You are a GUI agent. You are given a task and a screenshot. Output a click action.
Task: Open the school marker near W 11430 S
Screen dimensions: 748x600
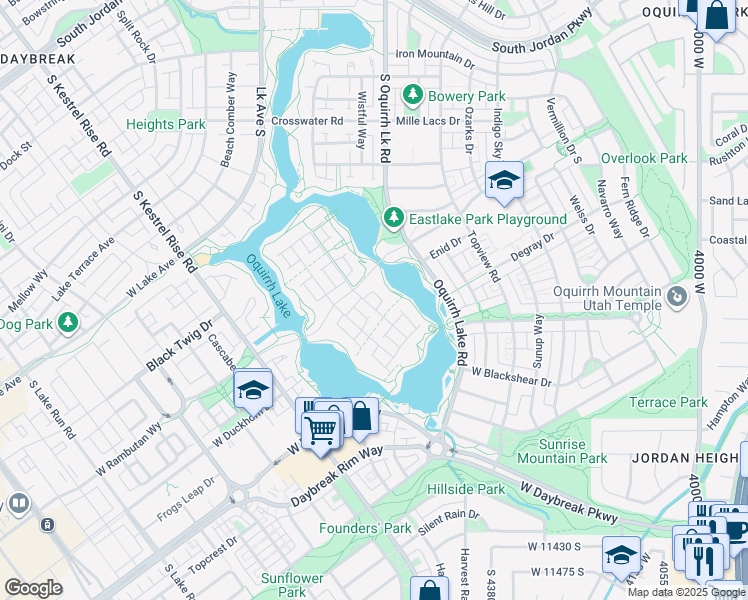click(621, 558)
